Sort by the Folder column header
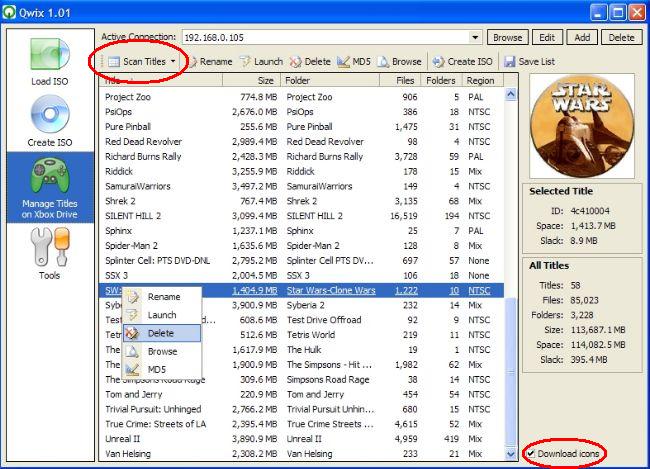Screen dimensions: 650x469 [330, 80]
